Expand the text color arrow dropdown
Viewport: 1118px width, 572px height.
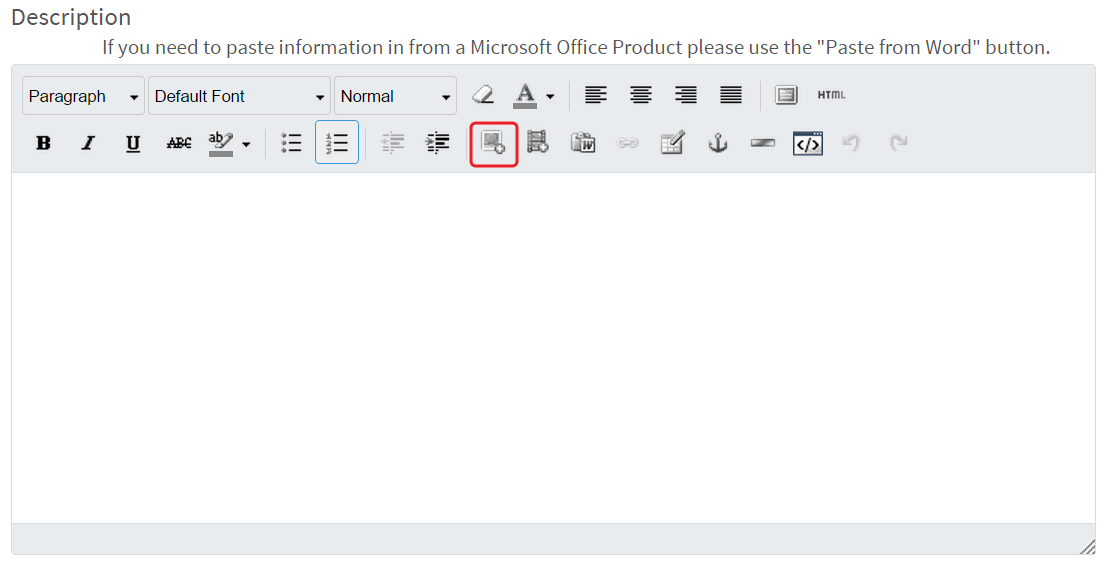[550, 96]
